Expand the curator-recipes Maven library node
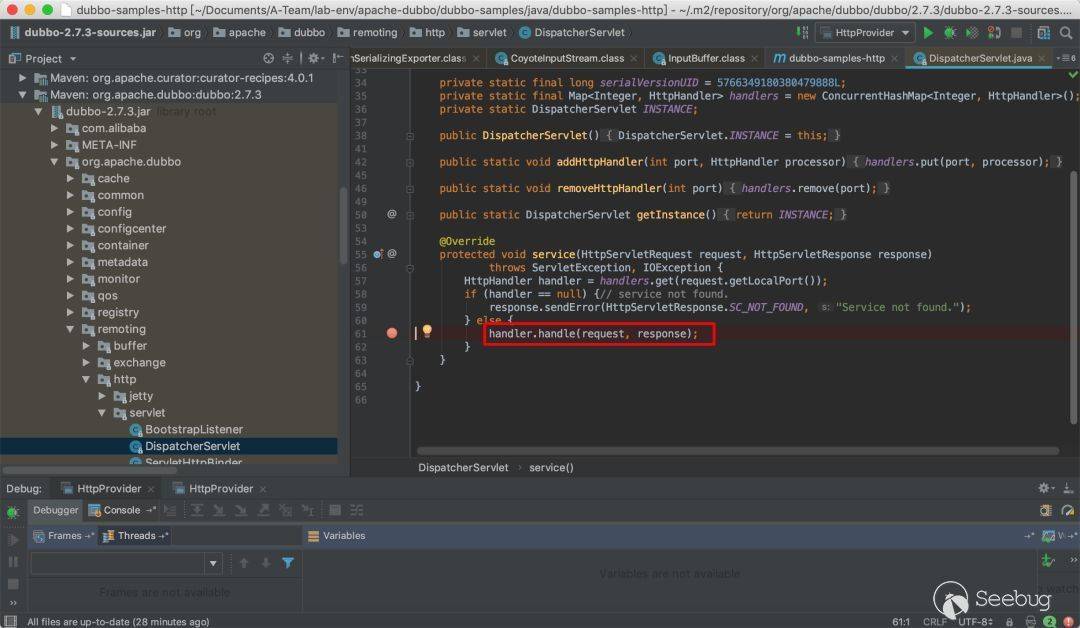 coord(23,78)
